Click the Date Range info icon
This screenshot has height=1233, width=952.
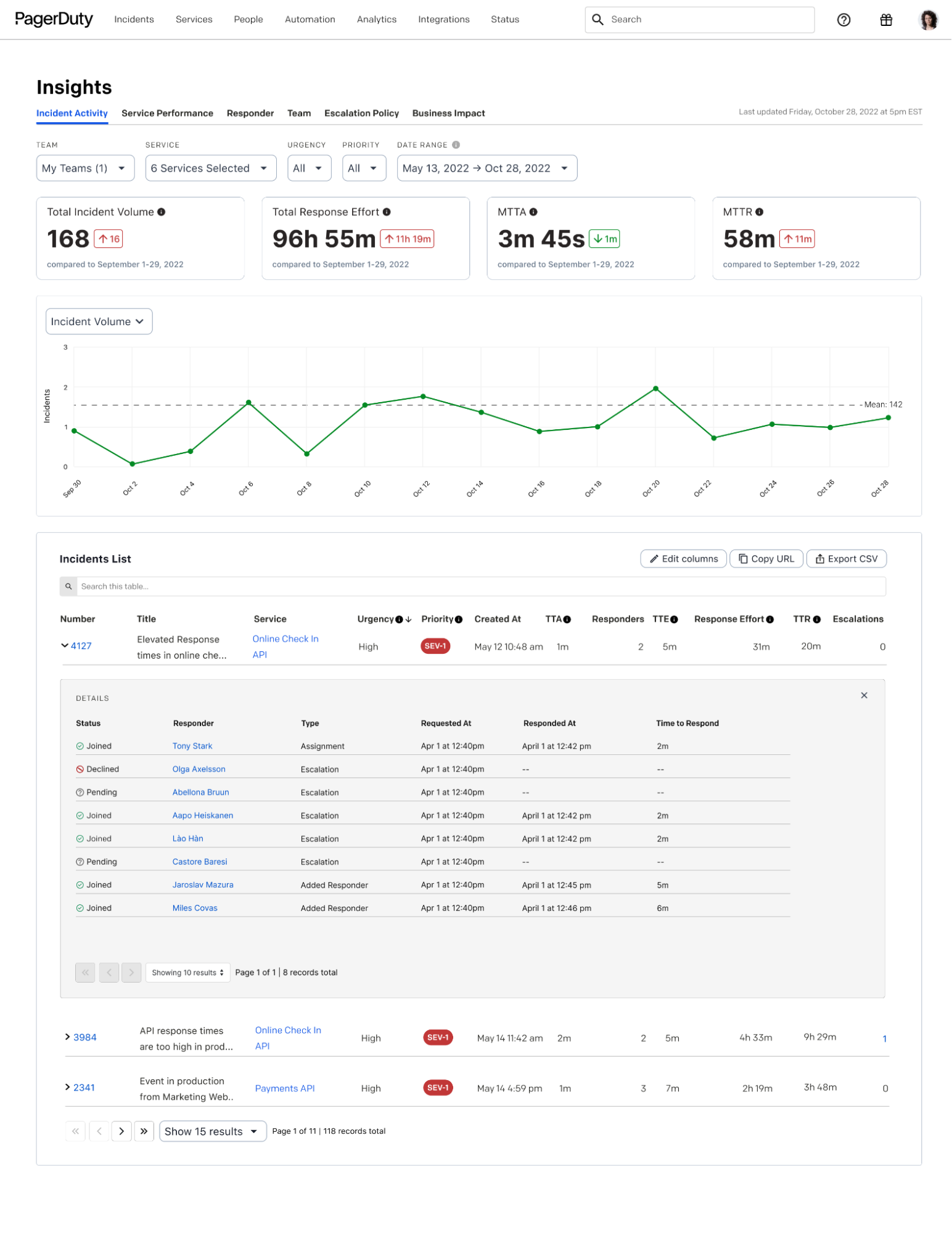pyautogui.click(x=456, y=145)
